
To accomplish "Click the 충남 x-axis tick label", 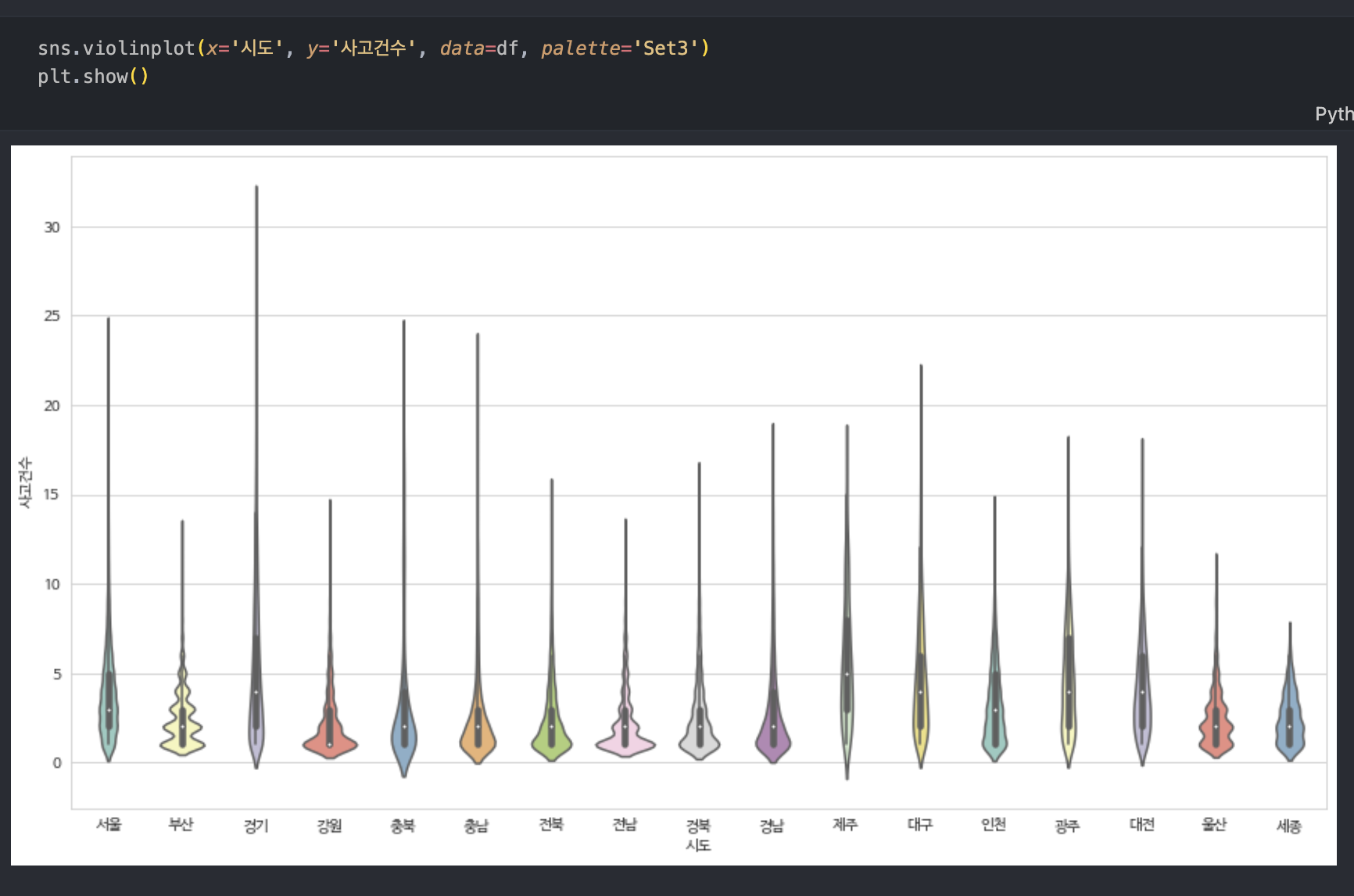I will [476, 826].
